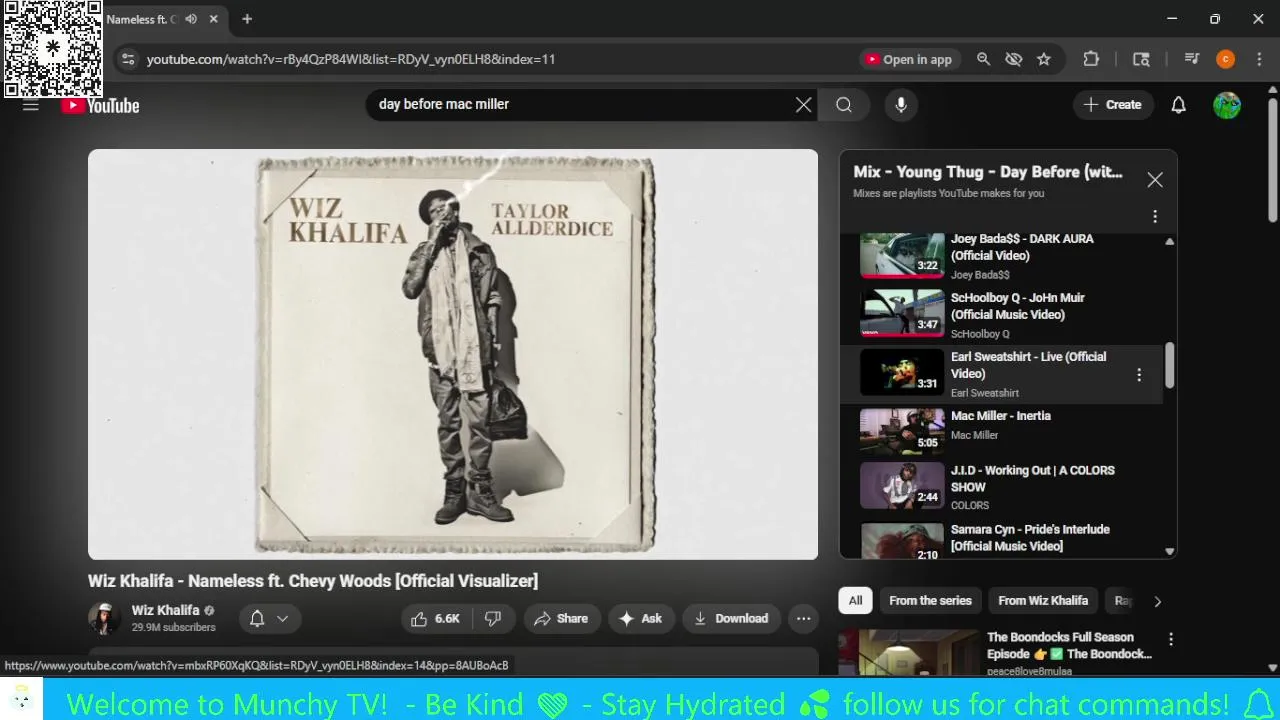Viewport: 1280px width, 720px height.
Task: Open a new browser tab
Action: [x=247, y=19]
